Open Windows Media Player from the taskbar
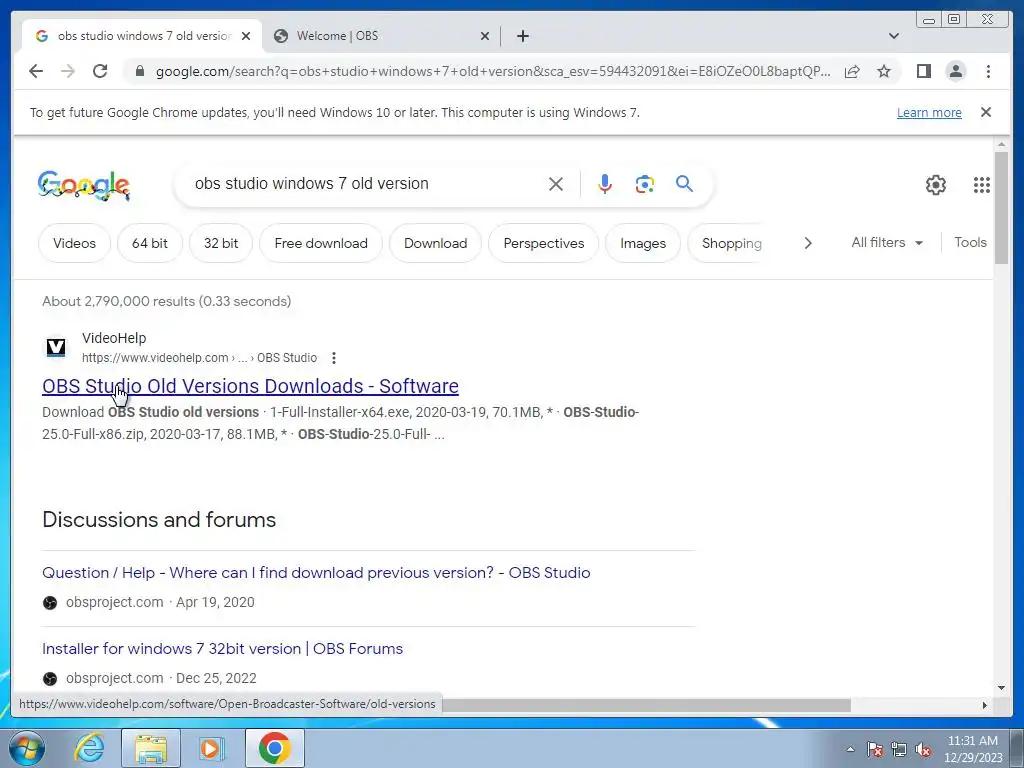The width and height of the screenshot is (1024, 768). point(211,748)
